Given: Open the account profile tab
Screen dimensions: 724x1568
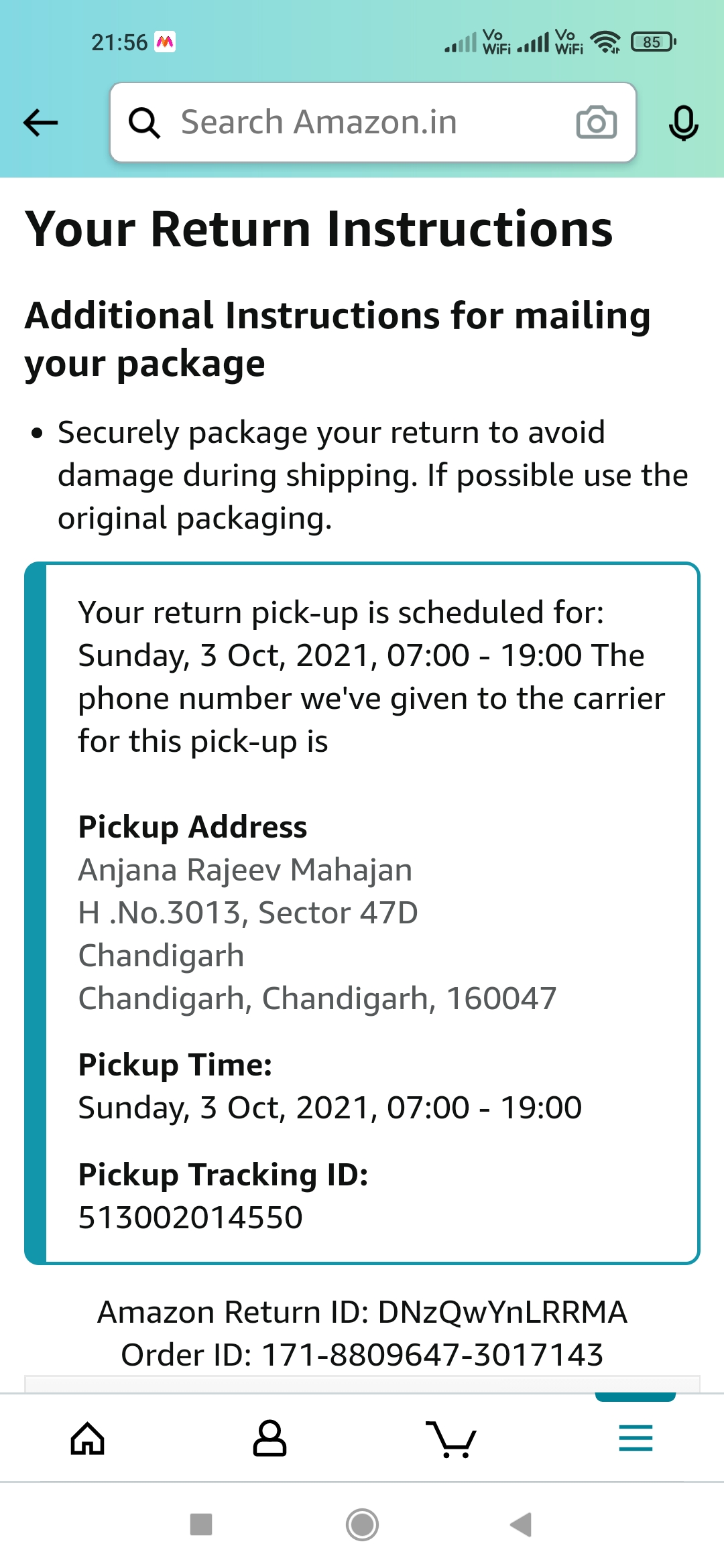Looking at the screenshot, I should [269, 1439].
